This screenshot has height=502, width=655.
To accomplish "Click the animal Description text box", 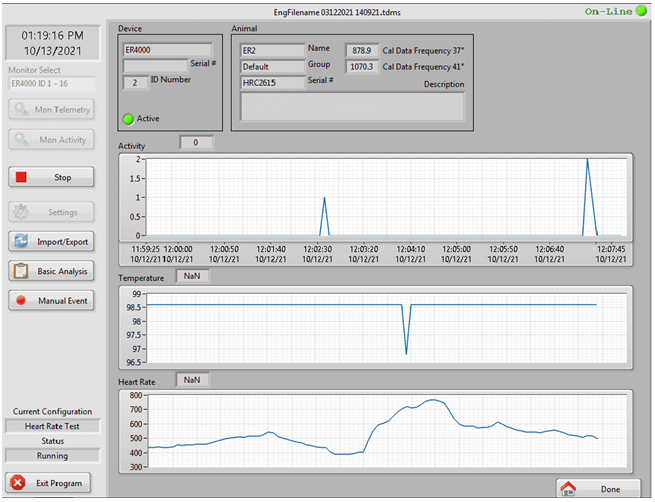I will pyautogui.click(x=352, y=107).
